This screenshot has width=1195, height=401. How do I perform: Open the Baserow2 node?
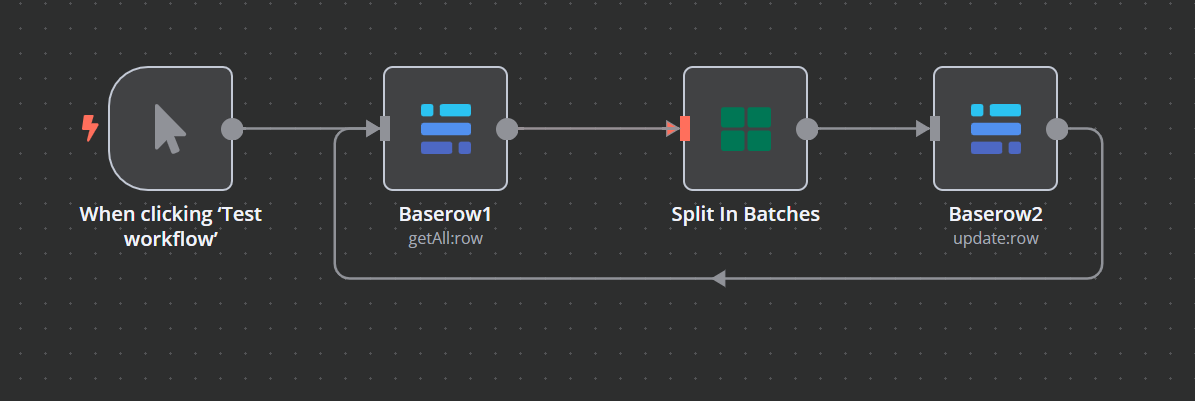coord(995,129)
